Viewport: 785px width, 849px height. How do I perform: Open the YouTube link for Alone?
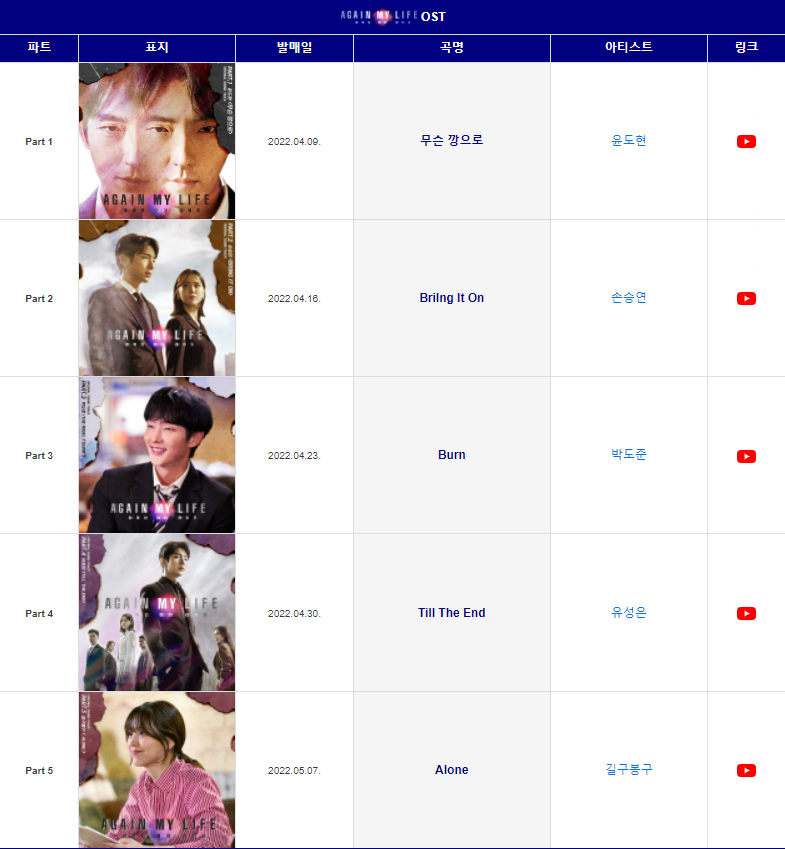(746, 770)
